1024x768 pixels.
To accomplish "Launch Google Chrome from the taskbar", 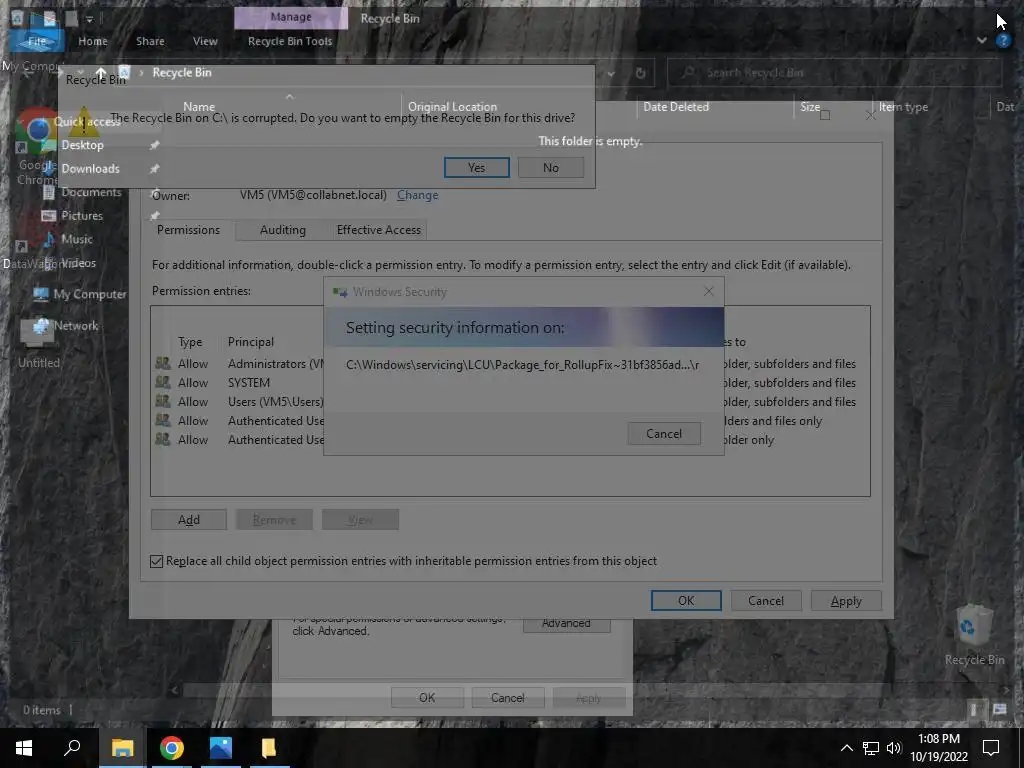I will [x=172, y=748].
